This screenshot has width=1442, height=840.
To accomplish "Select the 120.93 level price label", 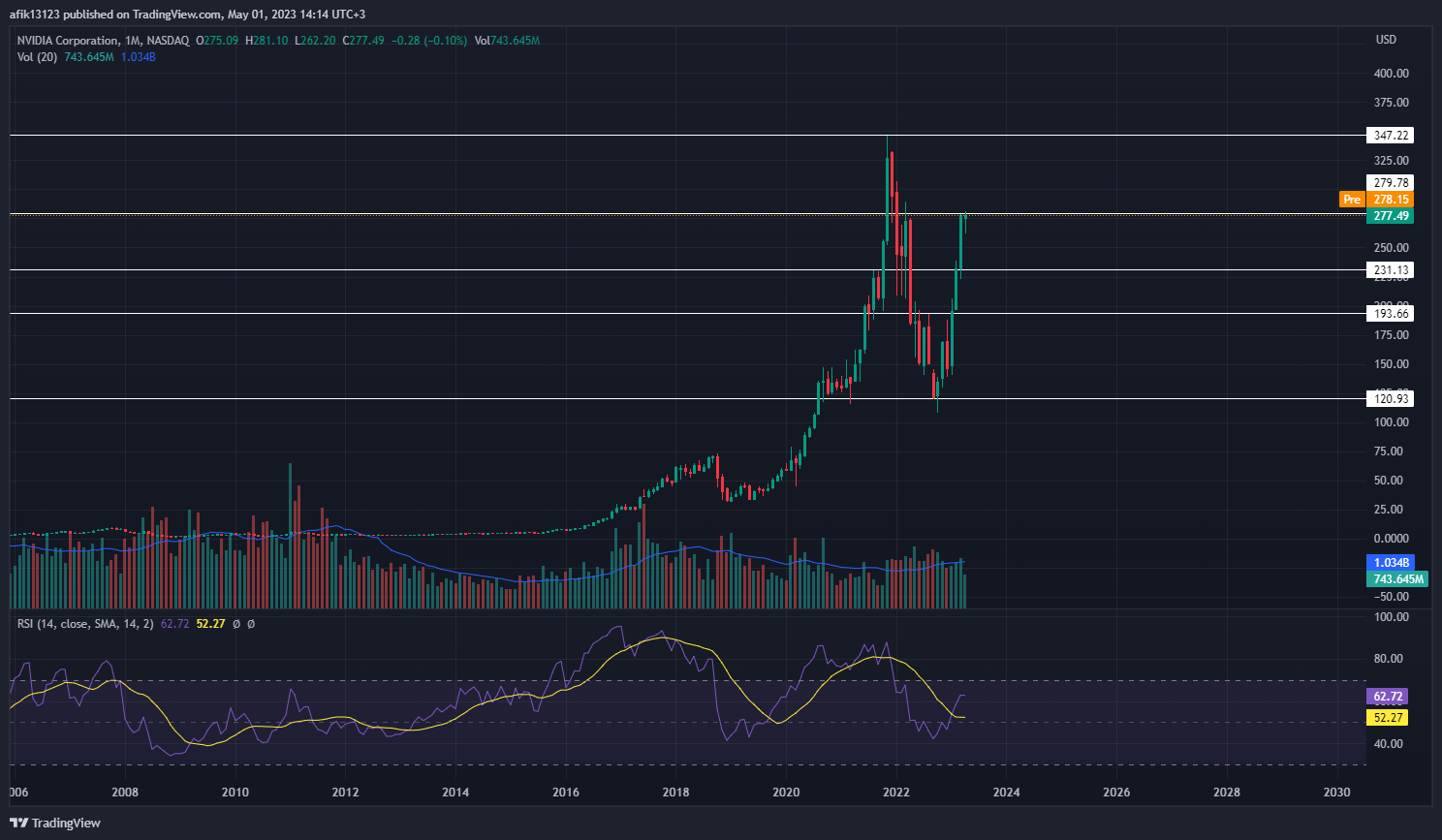I will [x=1391, y=399].
